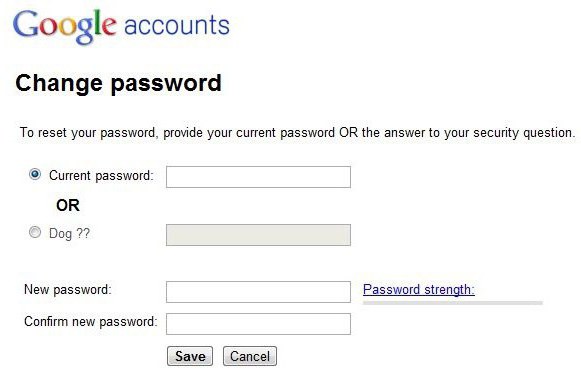Select the Current password radio button
581x379 pixels.
35,174
